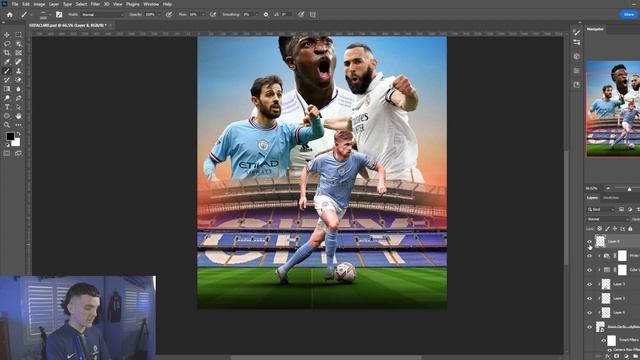Toggle symmetry paint options
Screen dimensions: 640x360
click(x=313, y=14)
